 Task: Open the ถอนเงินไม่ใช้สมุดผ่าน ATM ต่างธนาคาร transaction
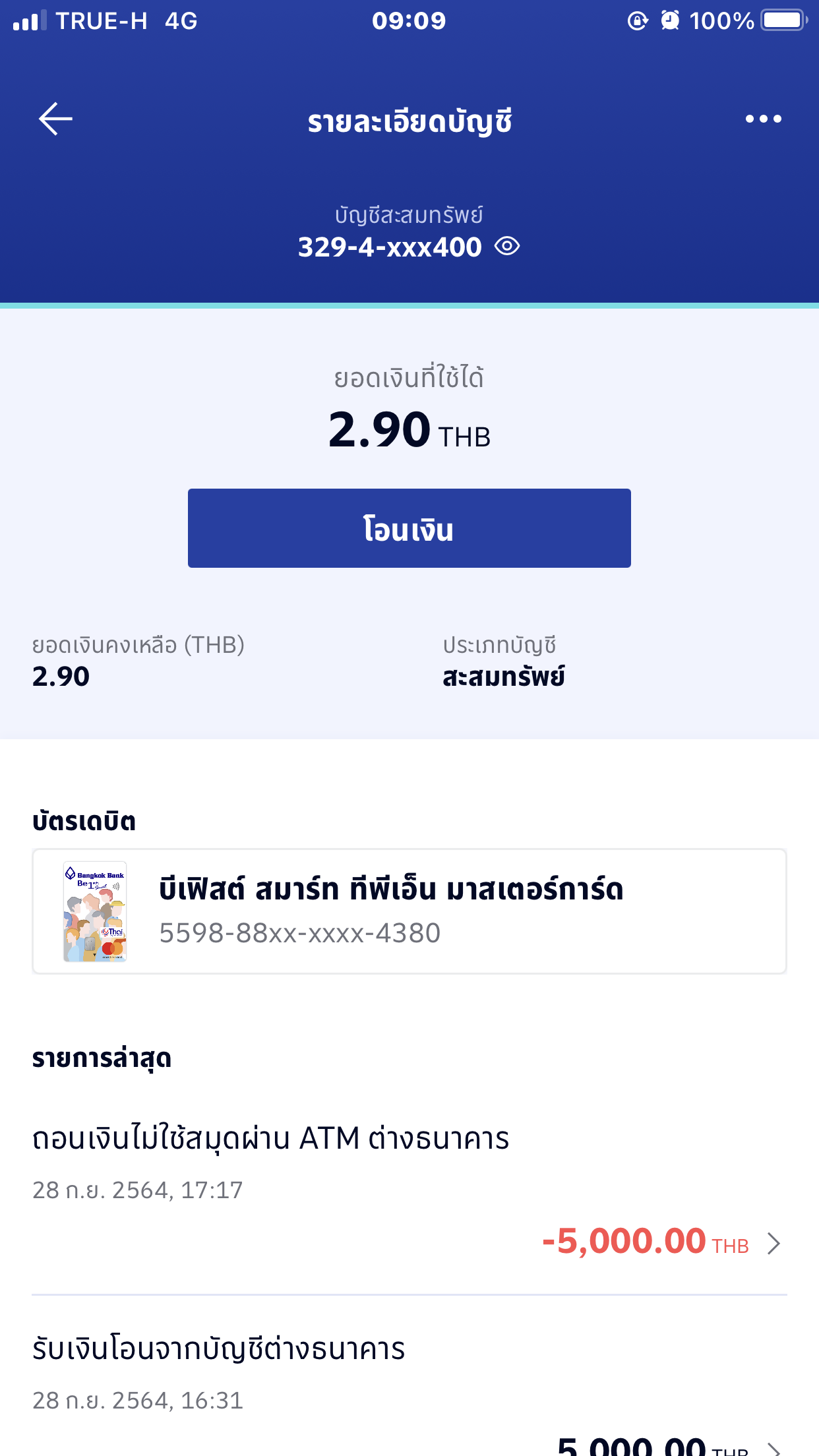[x=270, y=1139]
